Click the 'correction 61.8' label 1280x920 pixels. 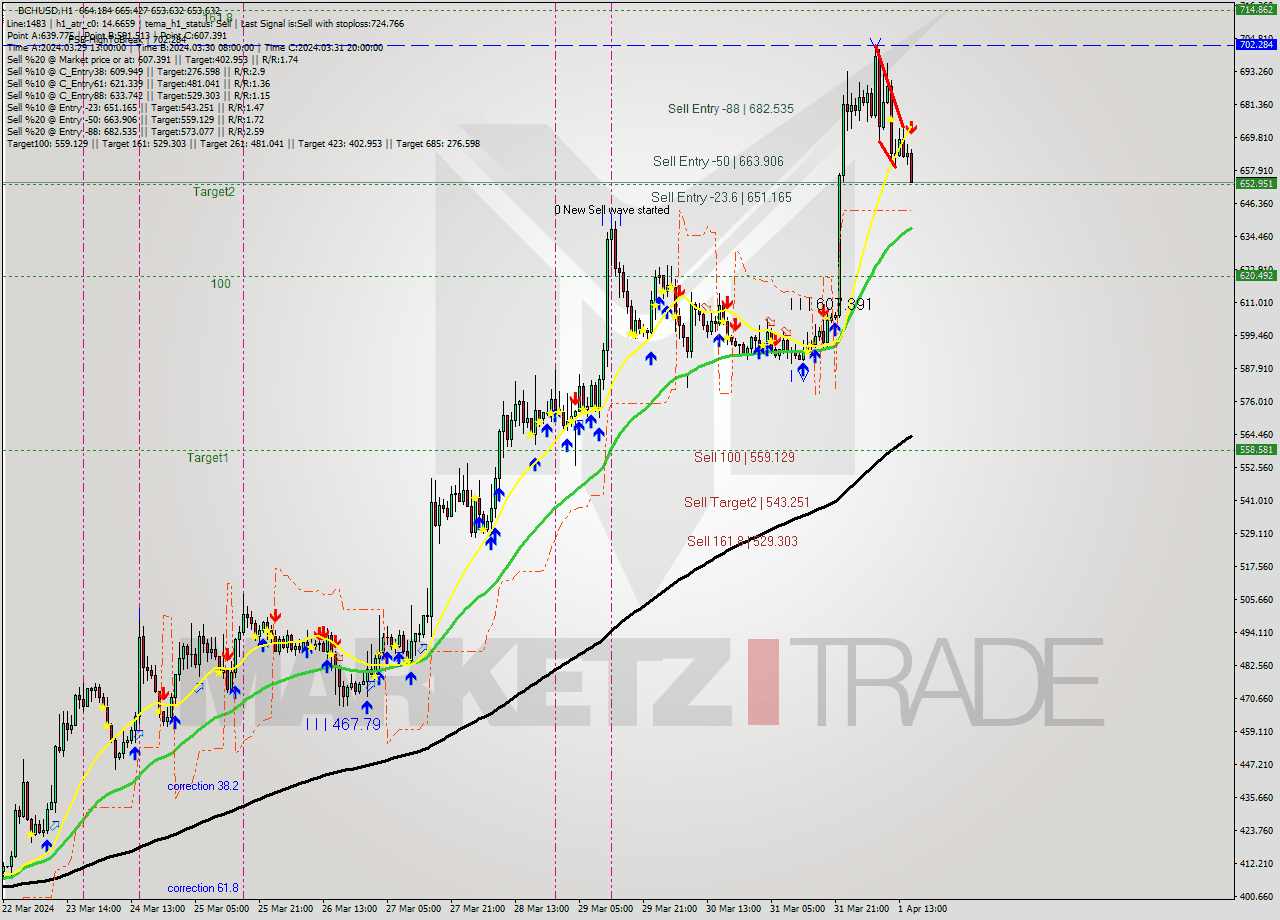pos(203,888)
